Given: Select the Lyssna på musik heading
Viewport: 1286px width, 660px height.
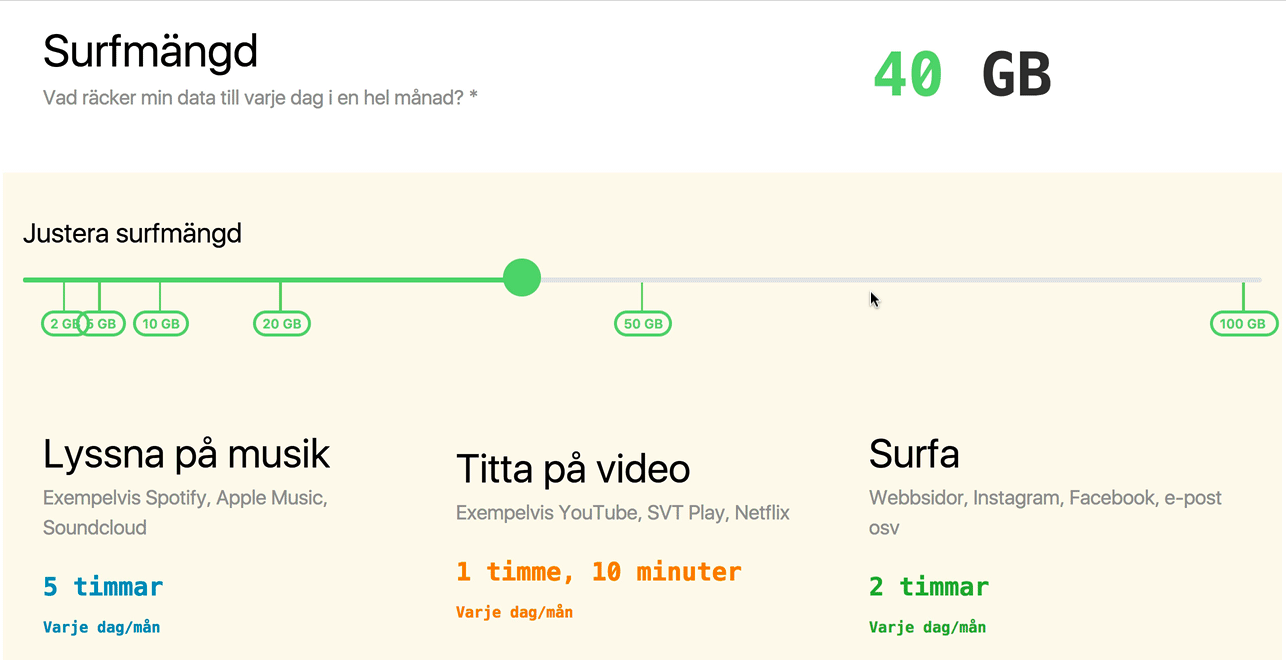Looking at the screenshot, I should 187,454.
